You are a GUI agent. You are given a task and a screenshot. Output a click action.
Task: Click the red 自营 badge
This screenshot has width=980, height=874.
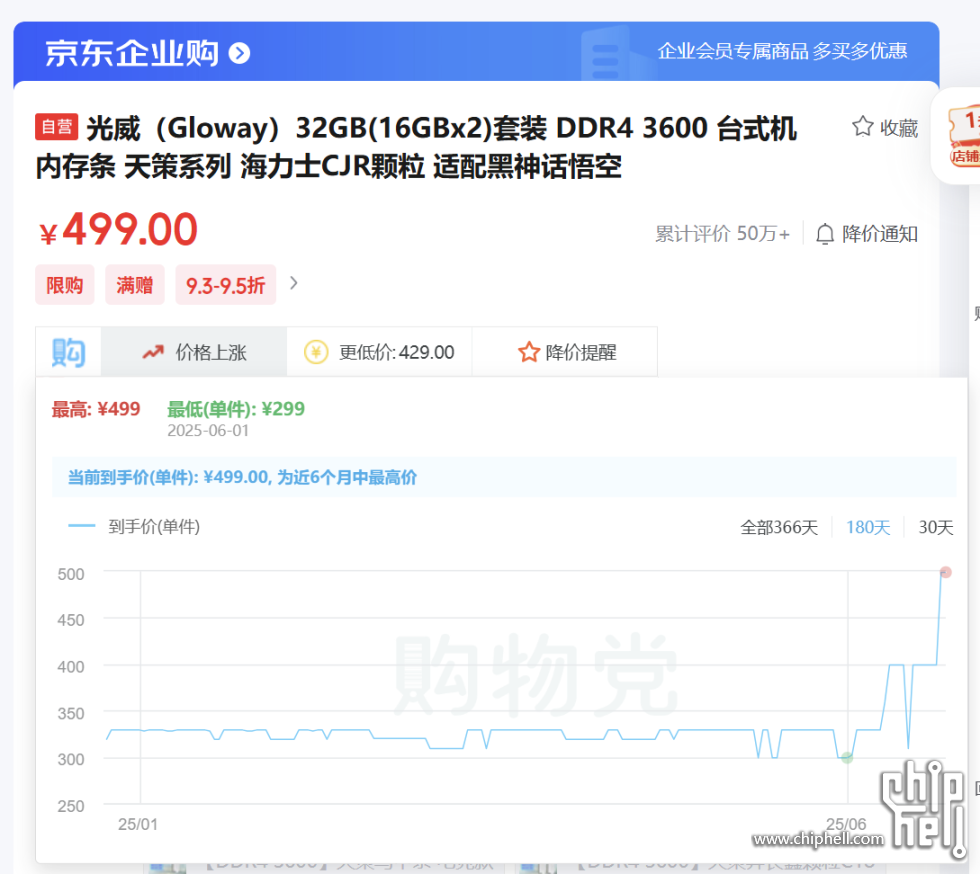pyautogui.click(x=57, y=127)
